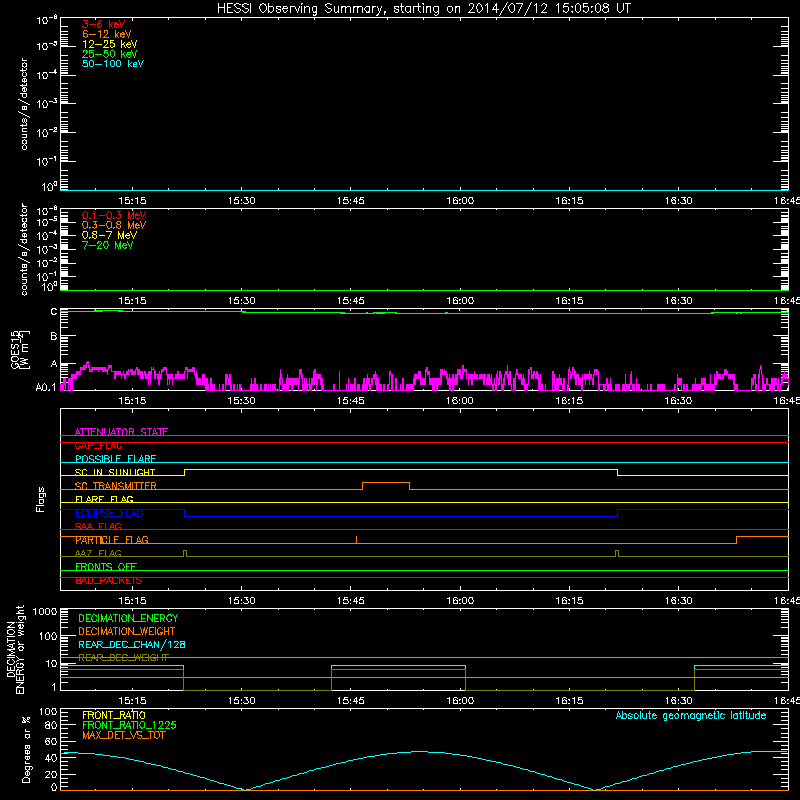
Task: Pick the 0.8-7 MeV legend label
Action: pyautogui.click(x=109, y=235)
